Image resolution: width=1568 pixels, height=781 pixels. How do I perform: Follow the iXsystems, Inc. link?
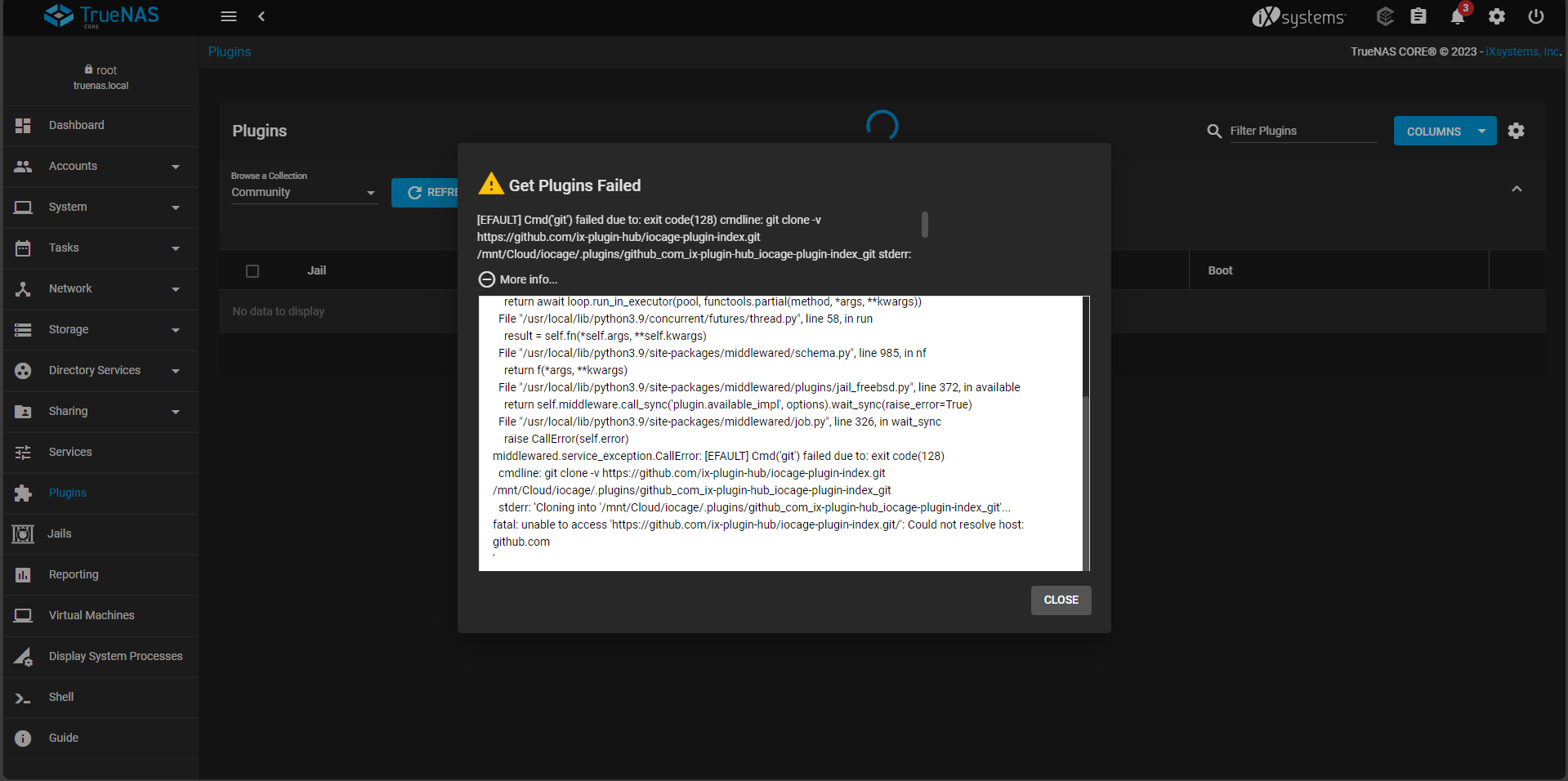(x=1522, y=51)
